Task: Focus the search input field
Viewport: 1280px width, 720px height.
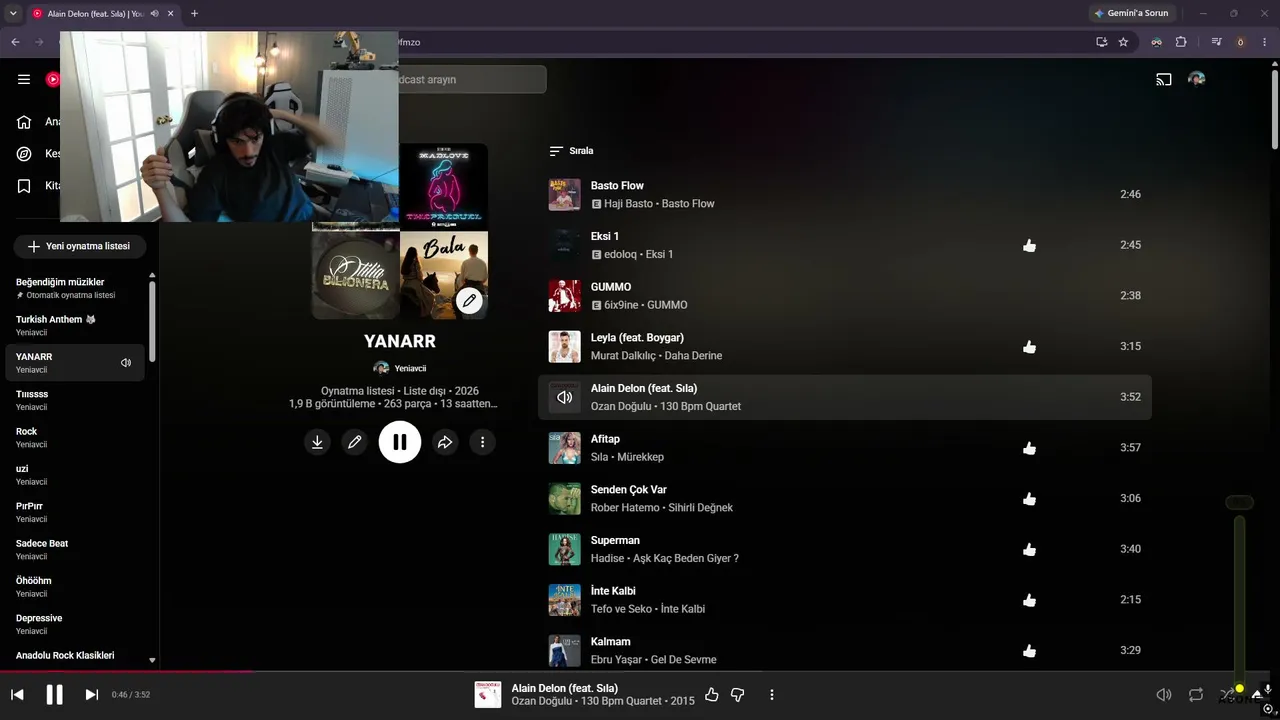Action: (472, 79)
